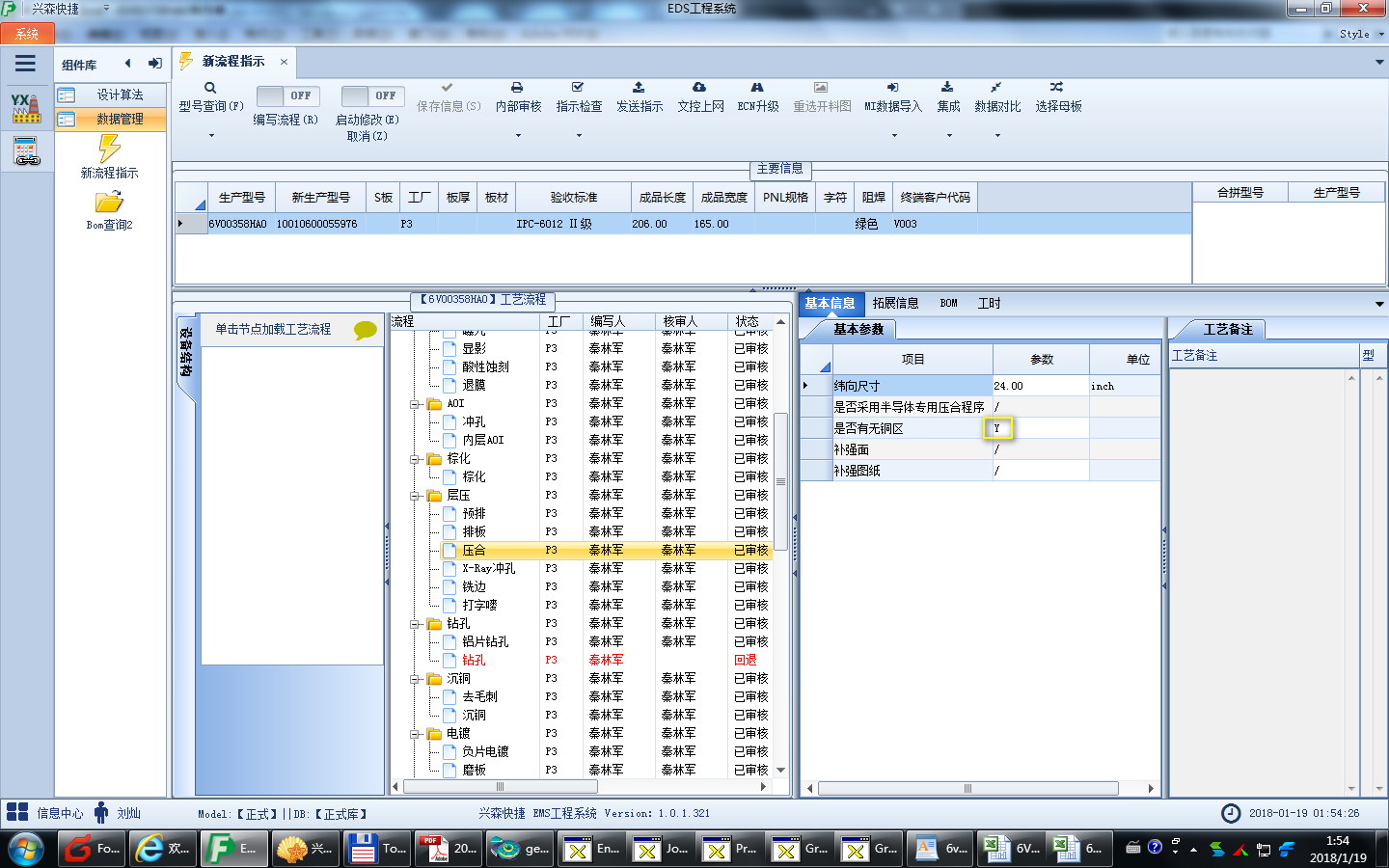Collapse 组件库 panel with left arrow
The height and width of the screenshot is (868, 1389).
pos(127,64)
